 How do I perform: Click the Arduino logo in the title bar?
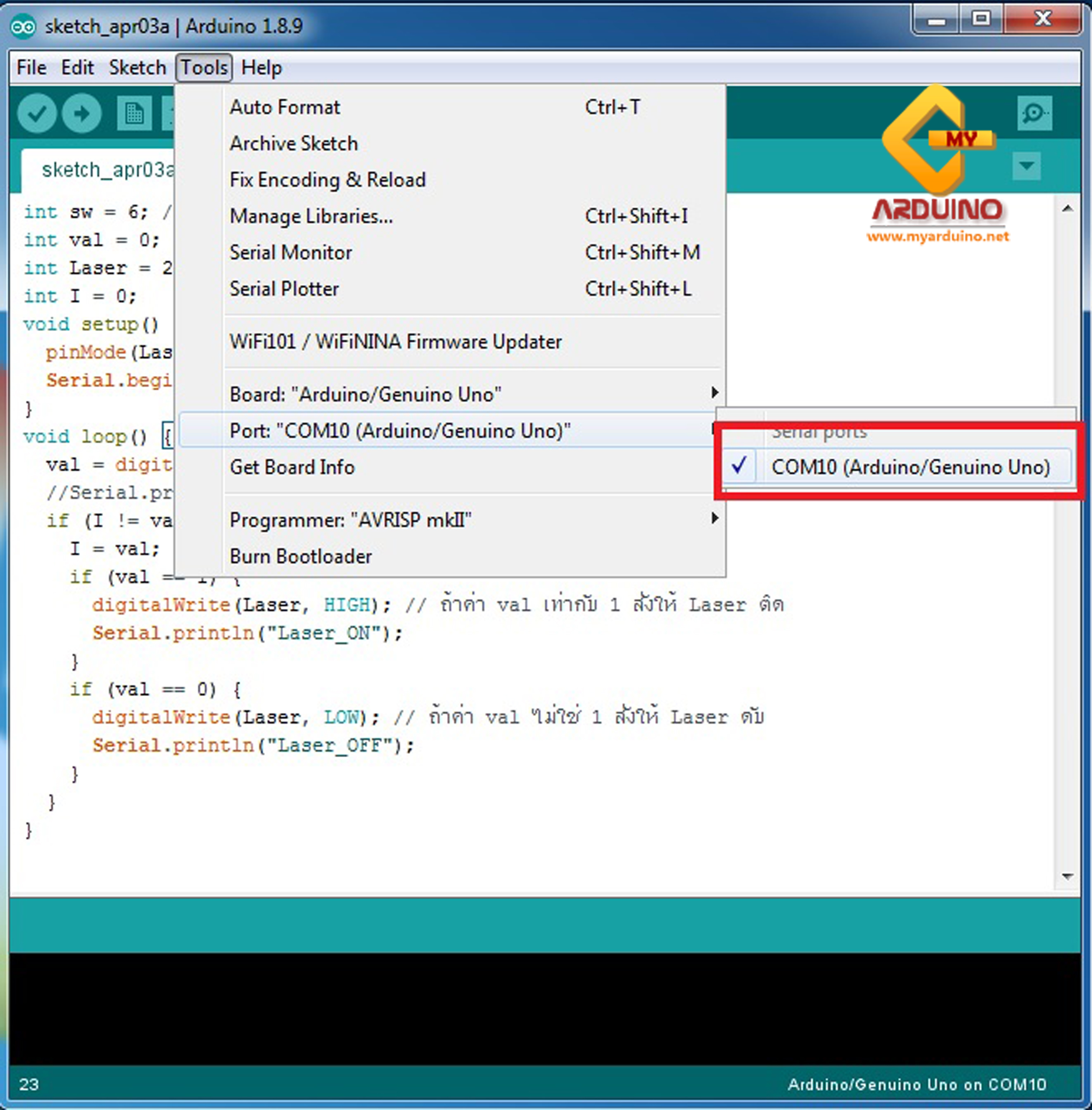point(24,26)
